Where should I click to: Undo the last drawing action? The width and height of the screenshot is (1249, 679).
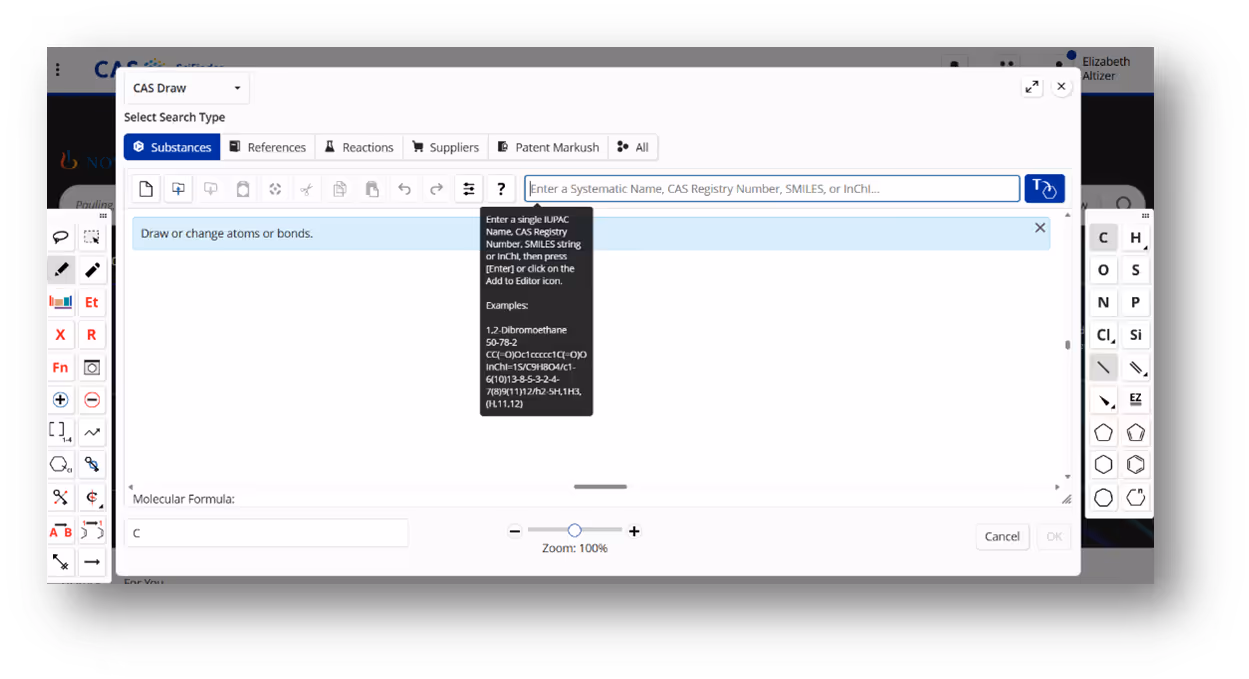[x=404, y=189]
